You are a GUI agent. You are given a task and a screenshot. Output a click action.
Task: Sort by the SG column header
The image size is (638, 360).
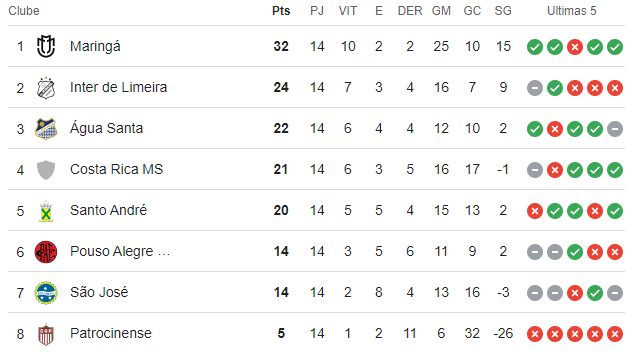pyautogui.click(x=503, y=11)
